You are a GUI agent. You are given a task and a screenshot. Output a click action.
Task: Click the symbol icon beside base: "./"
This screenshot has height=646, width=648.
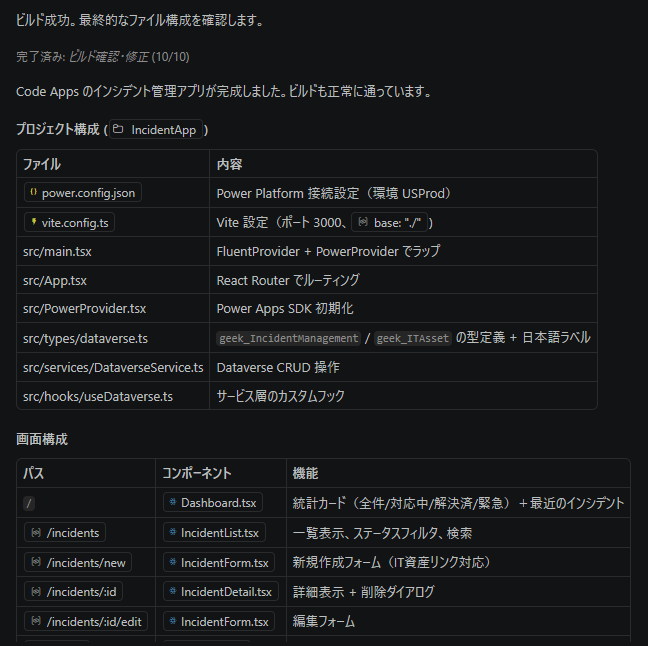(x=362, y=222)
